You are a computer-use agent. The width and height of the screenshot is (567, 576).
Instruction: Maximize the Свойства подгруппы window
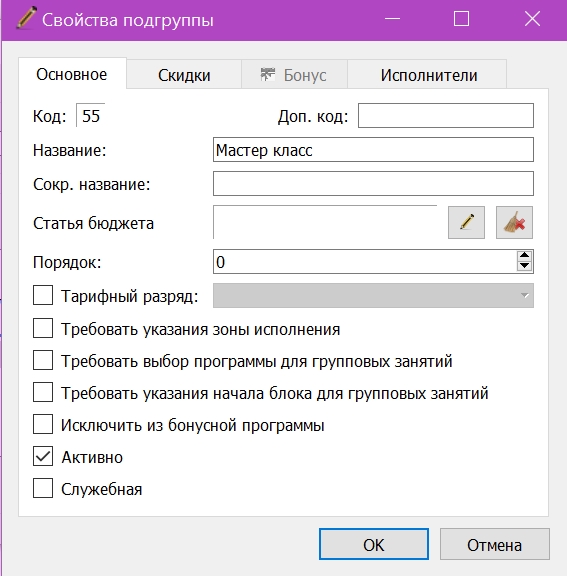[x=461, y=19]
